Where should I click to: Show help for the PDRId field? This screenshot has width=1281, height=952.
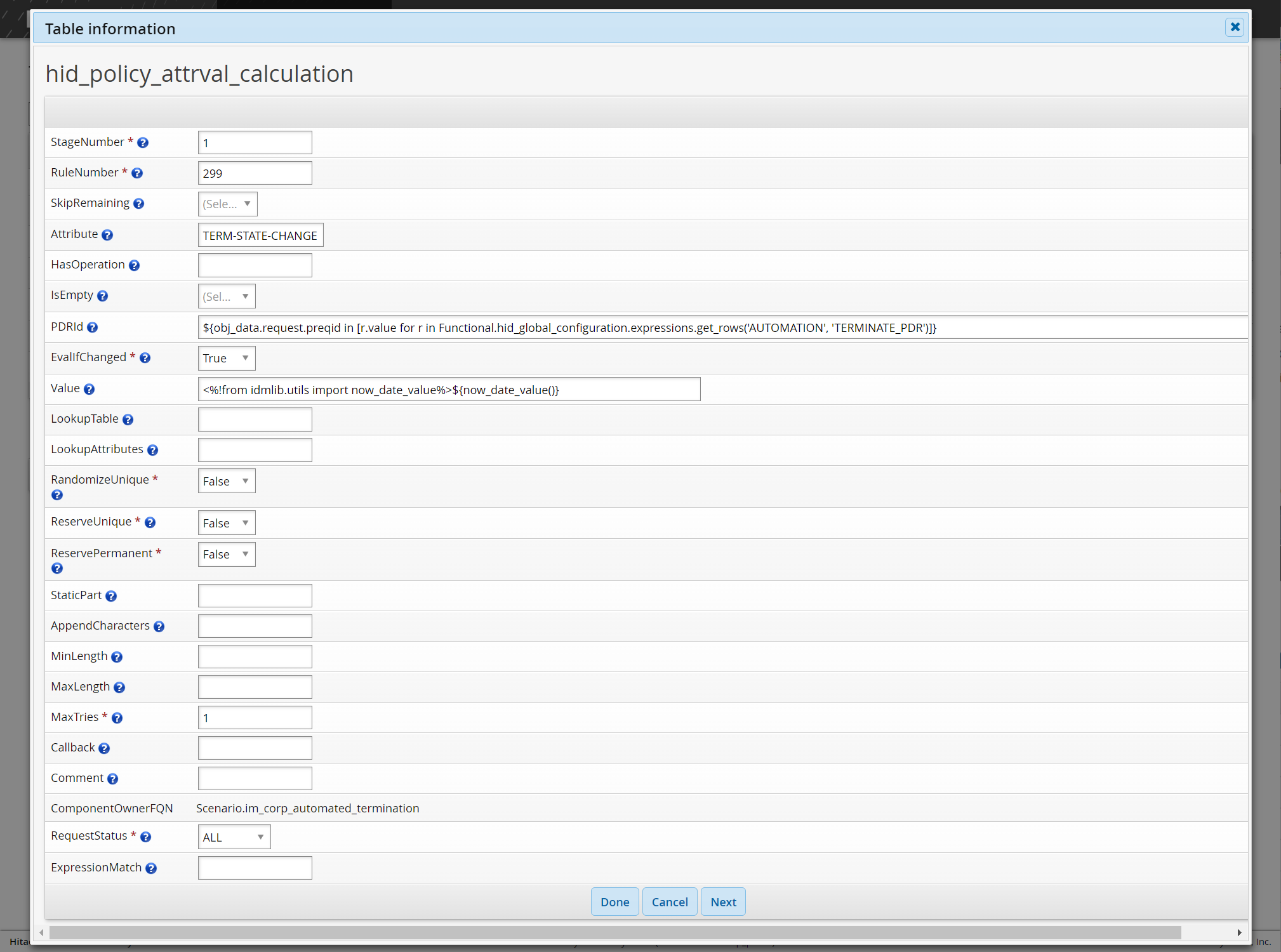(x=93, y=327)
